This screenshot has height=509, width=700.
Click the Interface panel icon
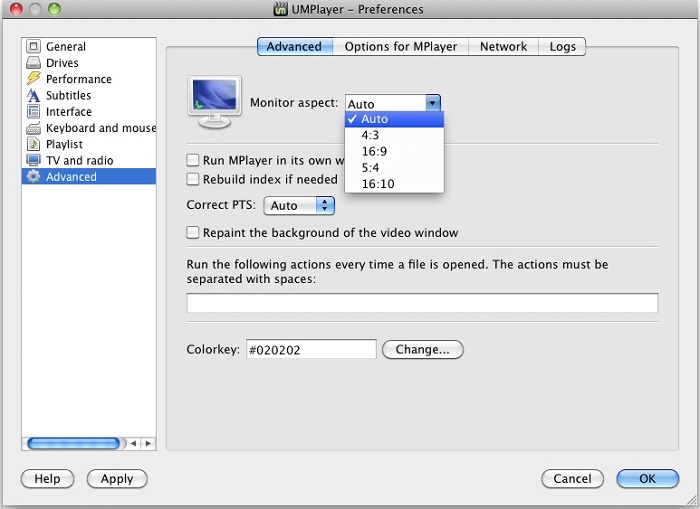tap(33, 111)
